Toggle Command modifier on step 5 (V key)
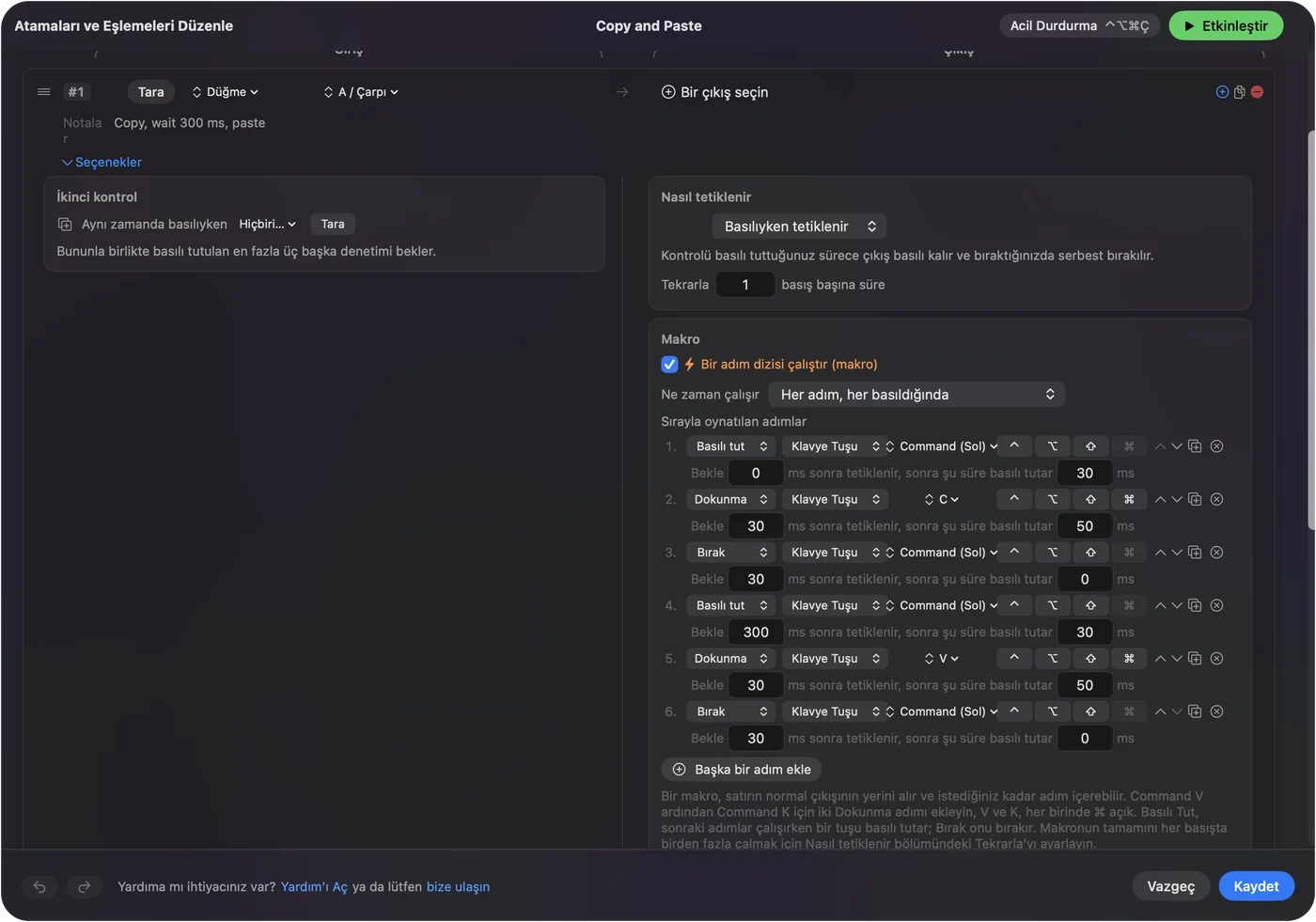 [1129, 659]
